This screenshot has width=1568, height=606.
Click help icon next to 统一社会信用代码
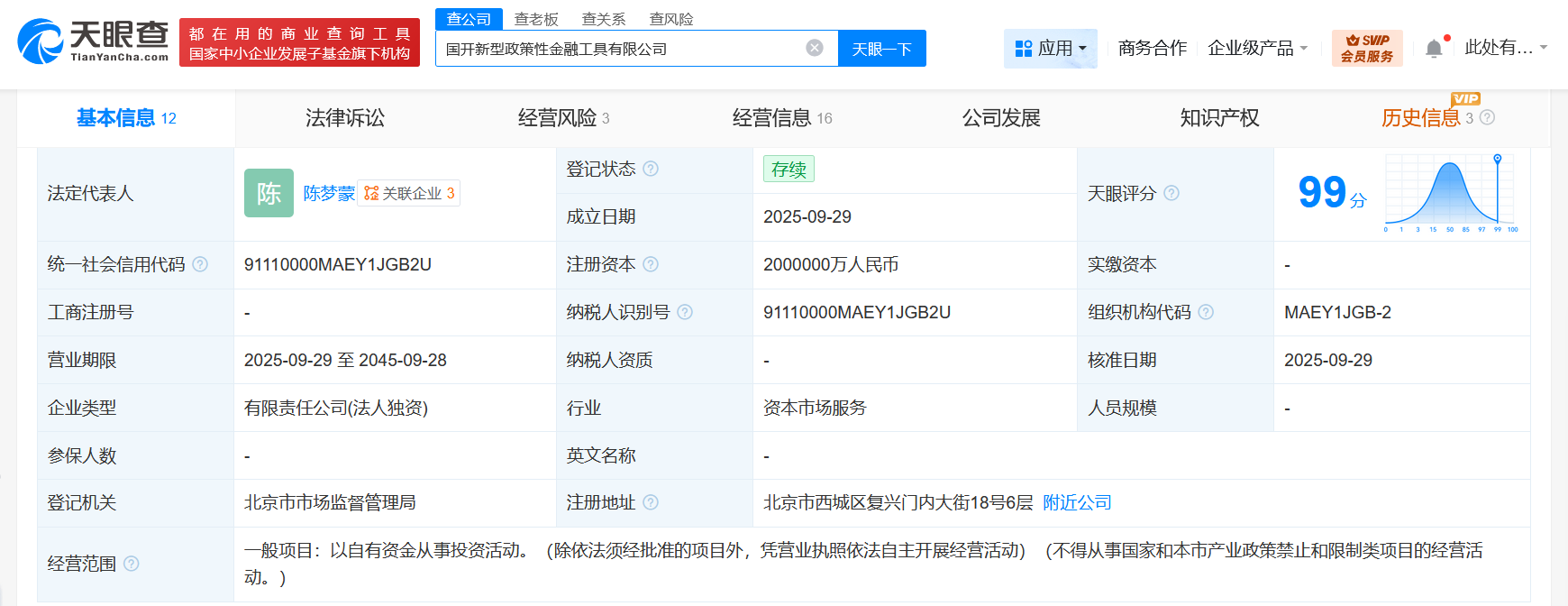pos(200,264)
